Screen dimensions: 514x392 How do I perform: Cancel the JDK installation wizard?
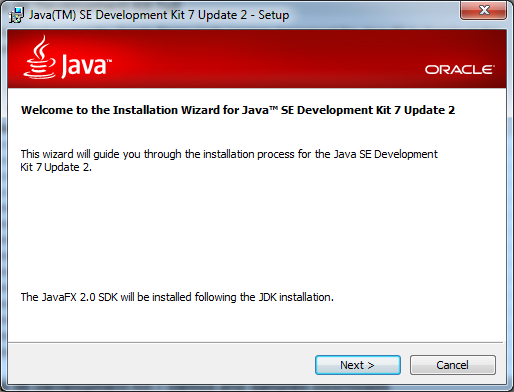(453, 365)
